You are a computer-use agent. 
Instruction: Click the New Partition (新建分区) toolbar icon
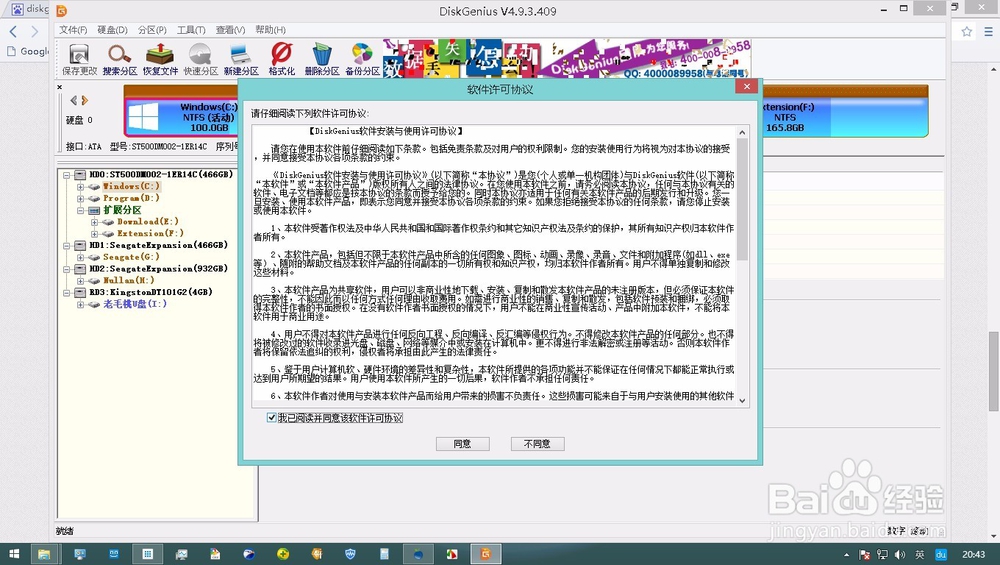coord(241,59)
